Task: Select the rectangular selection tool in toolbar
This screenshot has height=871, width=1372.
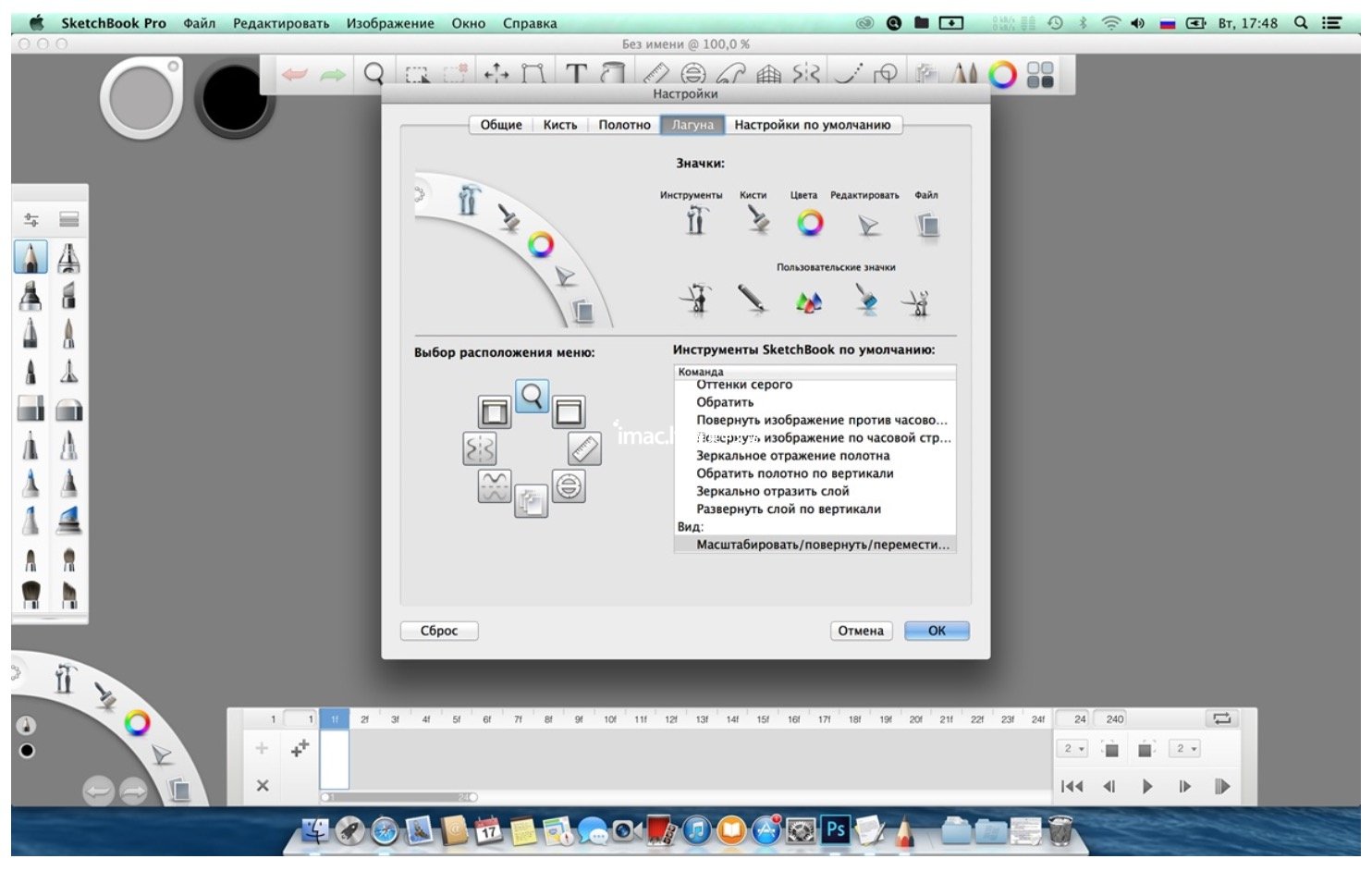Action: pos(417,74)
